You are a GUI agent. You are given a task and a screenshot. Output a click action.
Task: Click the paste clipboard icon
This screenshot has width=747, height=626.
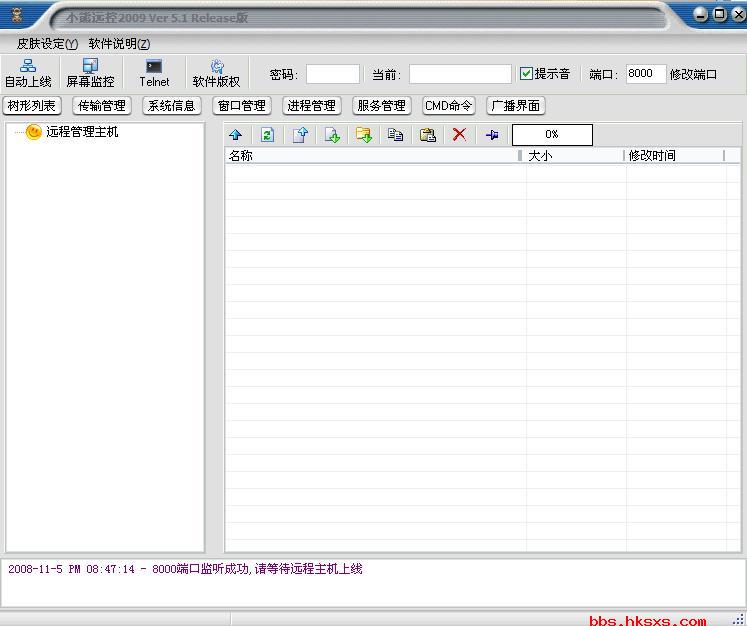tap(428, 135)
